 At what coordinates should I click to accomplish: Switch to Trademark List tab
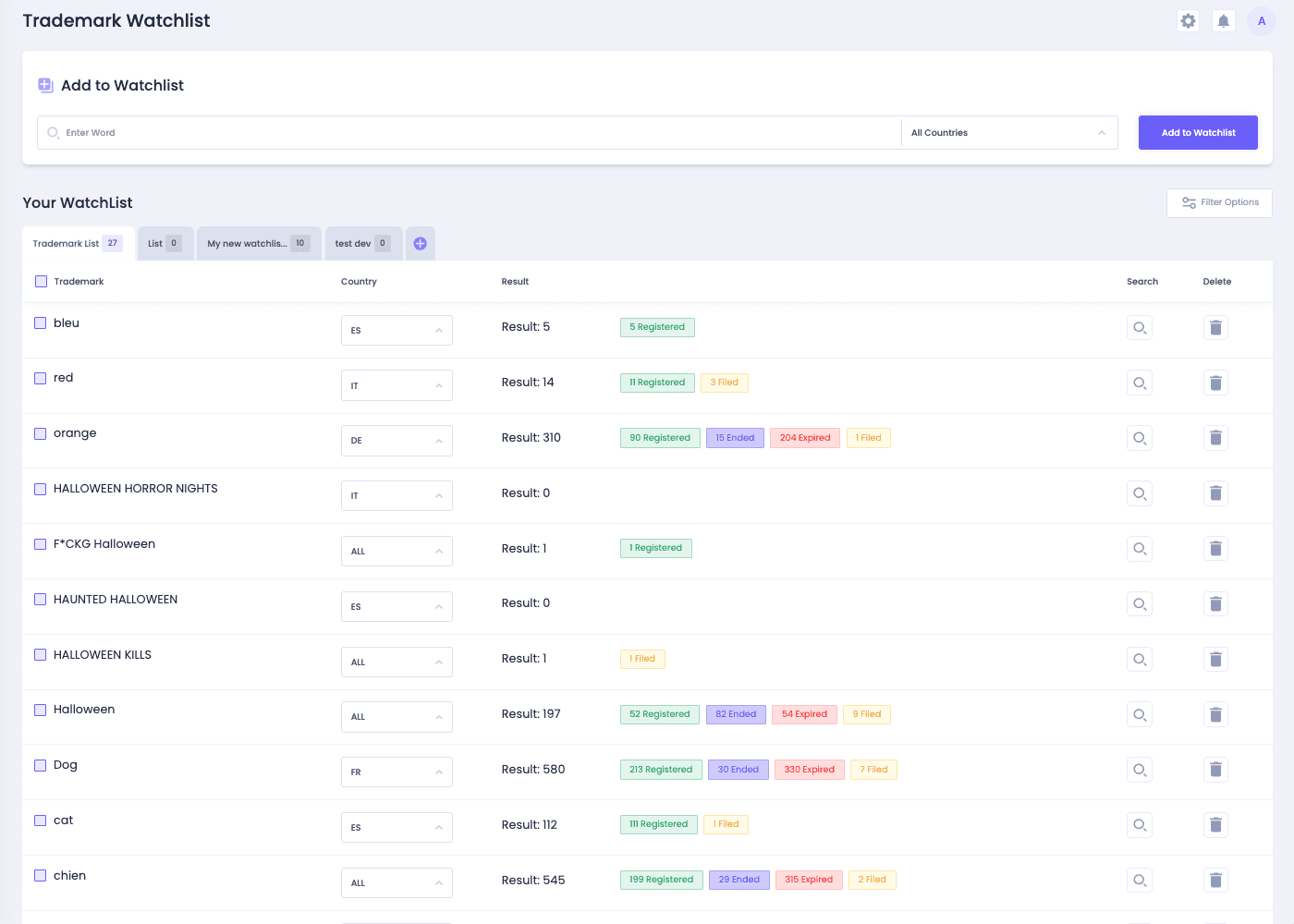point(78,244)
